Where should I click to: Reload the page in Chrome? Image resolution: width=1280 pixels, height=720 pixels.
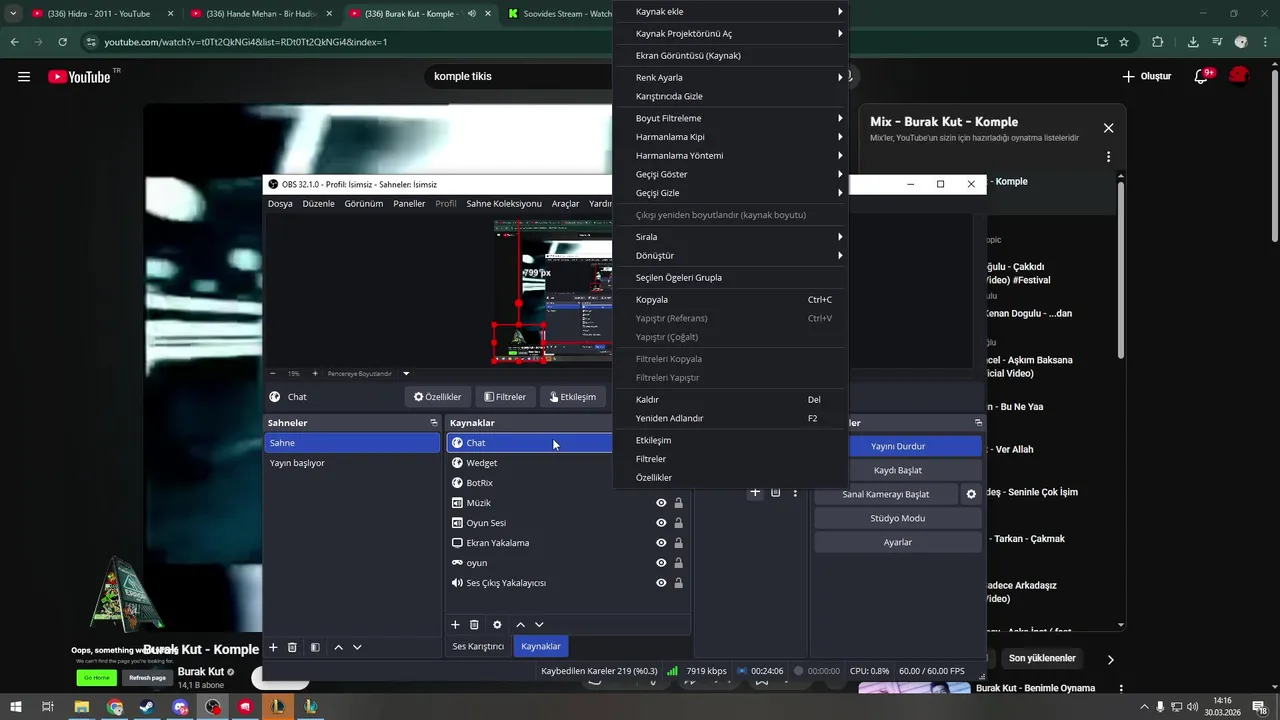(x=62, y=42)
